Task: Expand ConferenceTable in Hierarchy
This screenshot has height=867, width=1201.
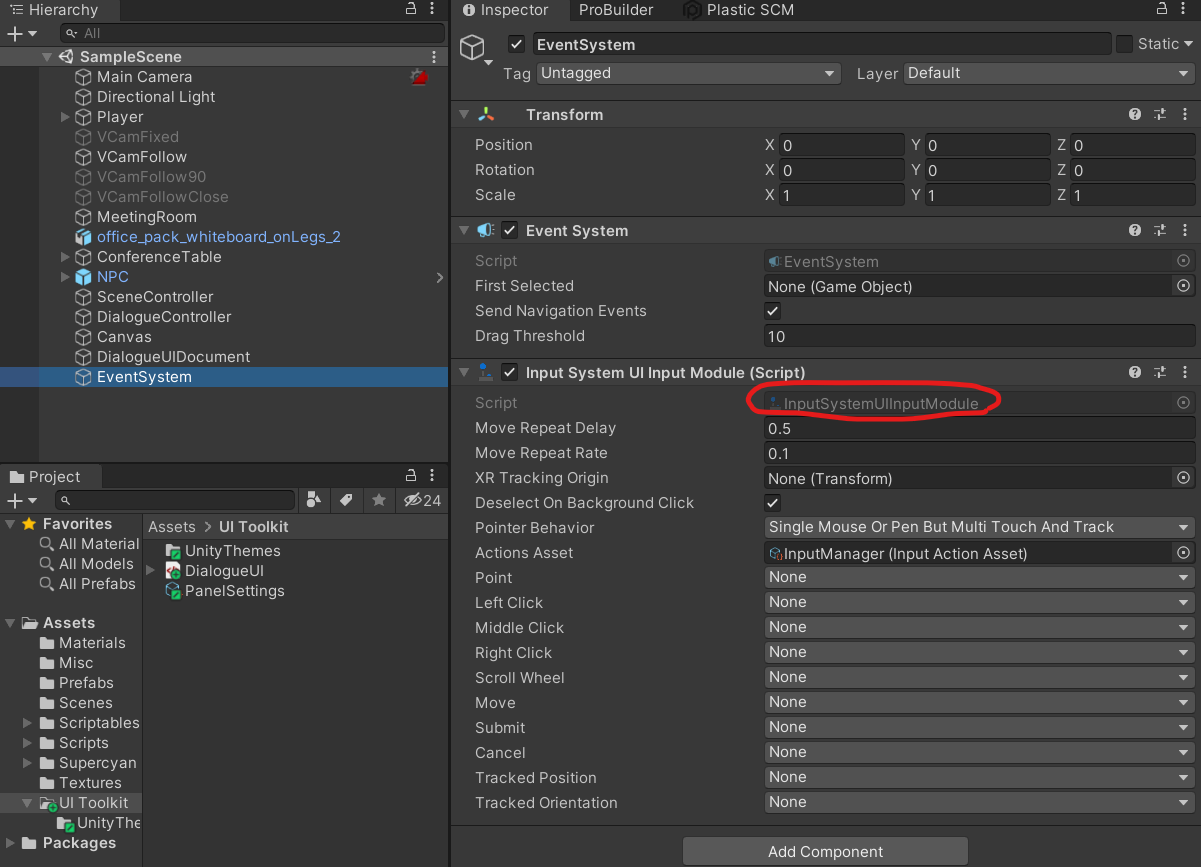Action: pos(66,257)
